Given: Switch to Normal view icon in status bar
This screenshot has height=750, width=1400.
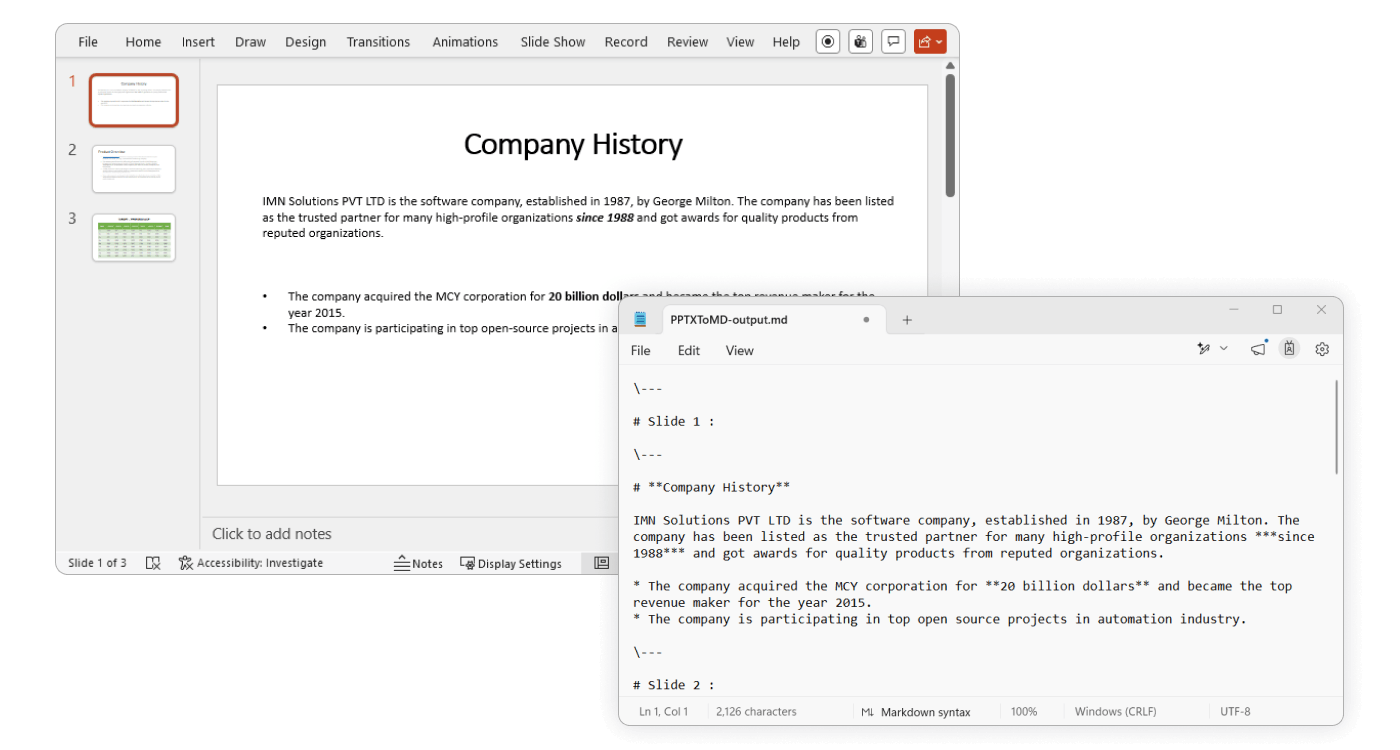Looking at the screenshot, I should coord(601,563).
